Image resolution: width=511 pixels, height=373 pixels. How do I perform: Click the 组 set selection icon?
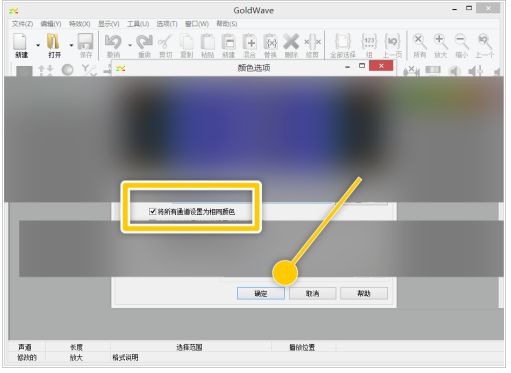pyautogui.click(x=369, y=42)
